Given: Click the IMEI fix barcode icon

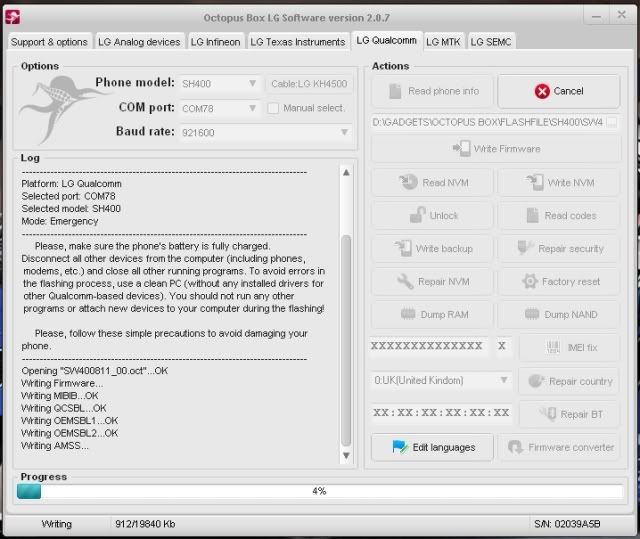Looking at the screenshot, I should (553, 347).
